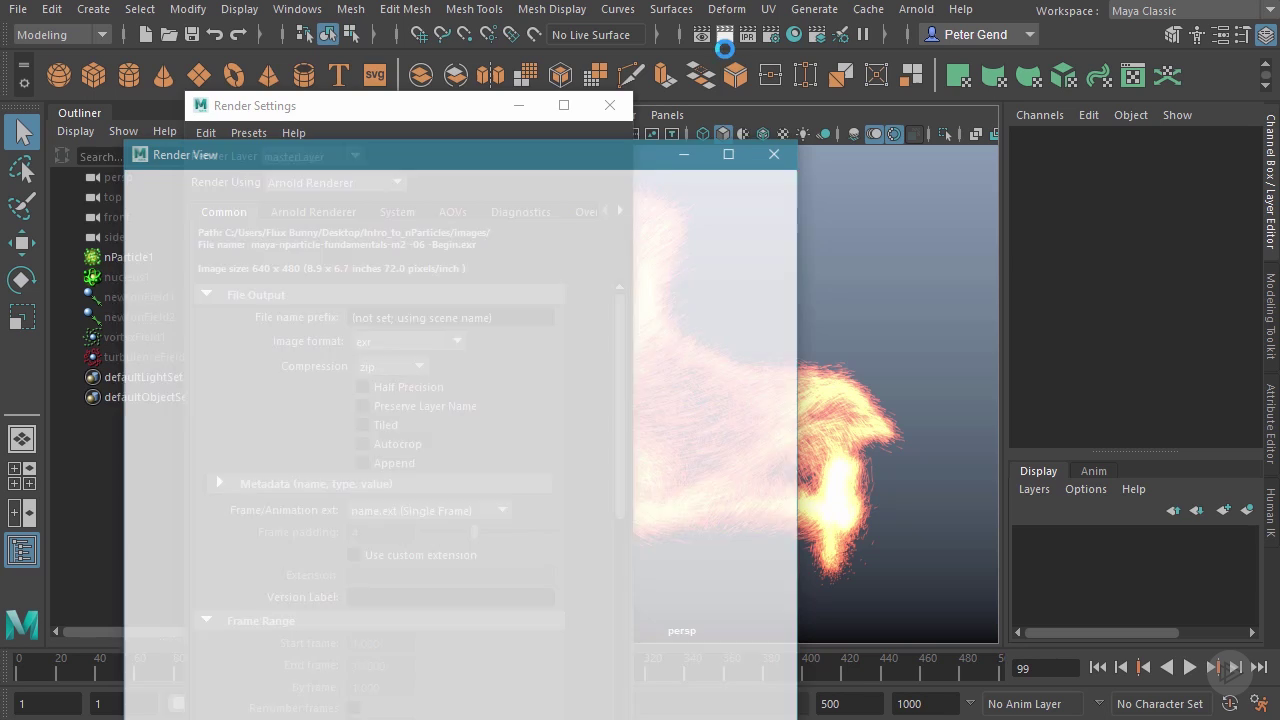Click the Play forwards button
The height and width of the screenshot is (720, 1280).
1190,668
